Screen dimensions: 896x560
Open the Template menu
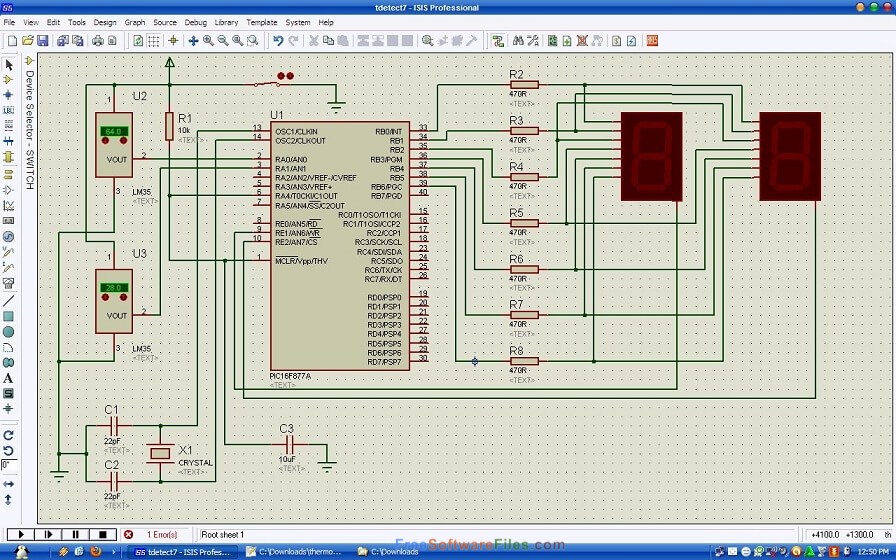pyautogui.click(x=262, y=22)
